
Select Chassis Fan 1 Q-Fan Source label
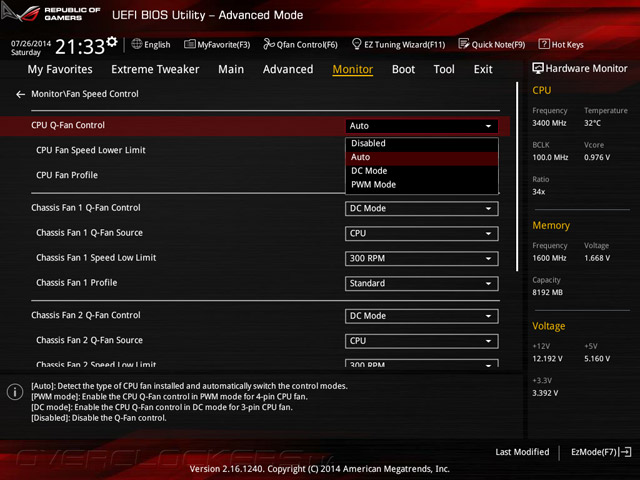pos(89,233)
